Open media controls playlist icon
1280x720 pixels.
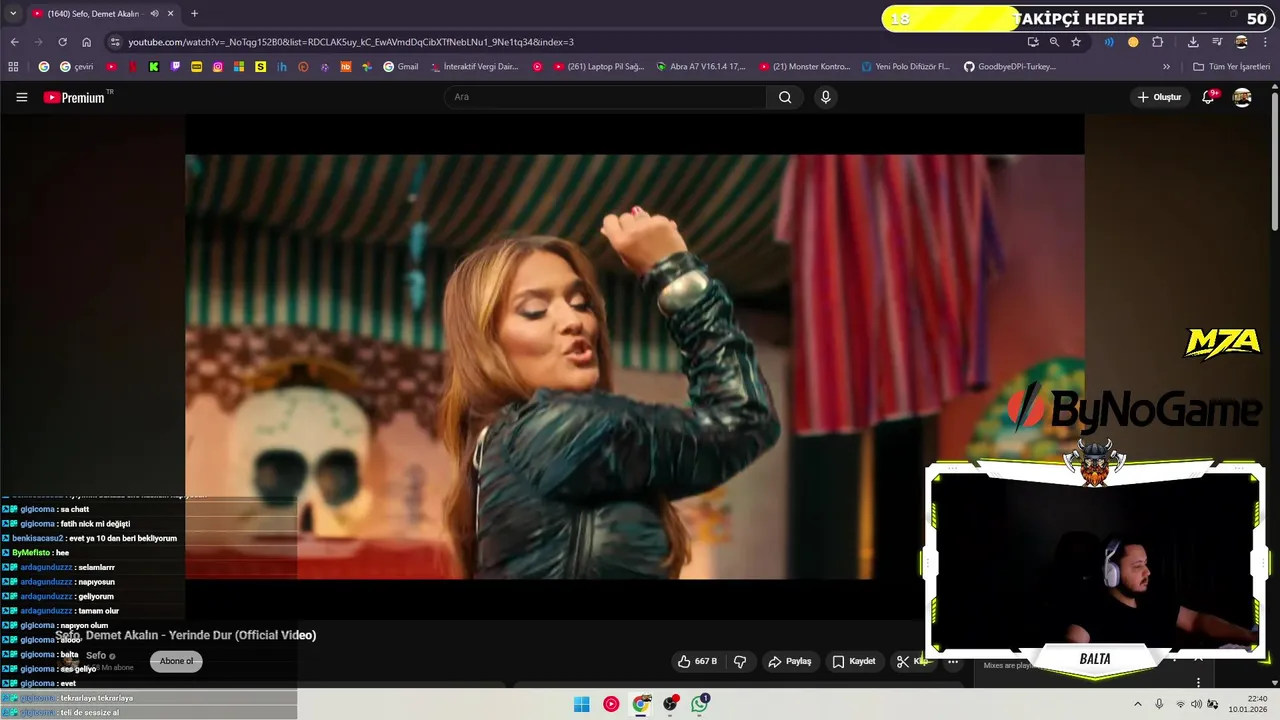(1217, 42)
